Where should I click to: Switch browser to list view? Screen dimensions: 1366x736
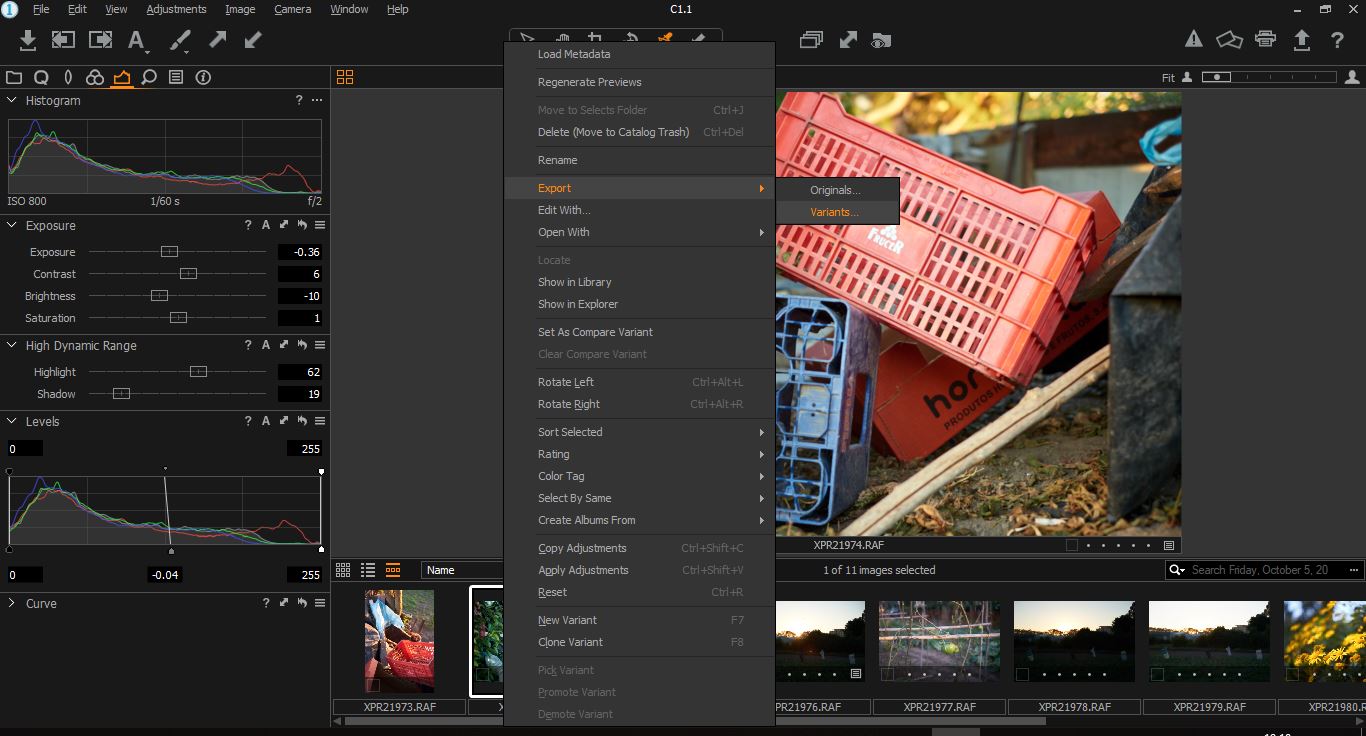368,570
